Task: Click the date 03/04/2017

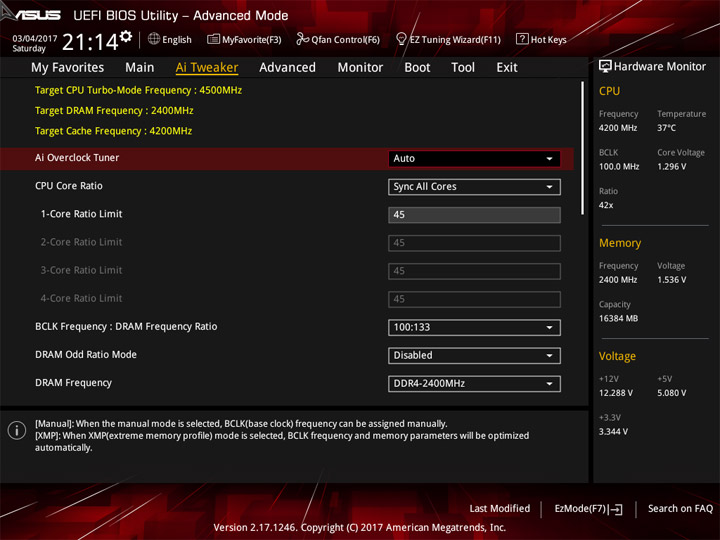Action: tap(34, 39)
